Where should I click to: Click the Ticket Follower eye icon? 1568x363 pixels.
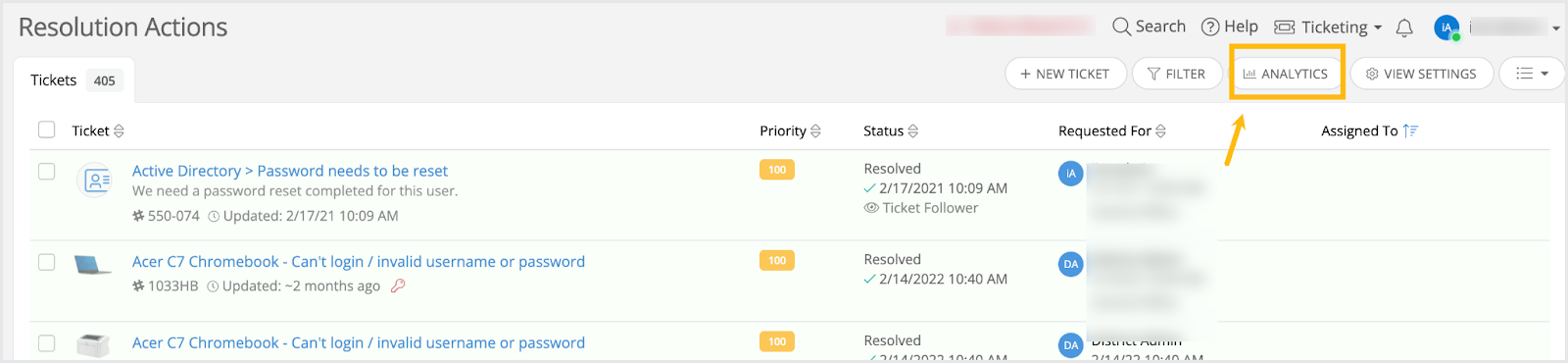(x=870, y=208)
